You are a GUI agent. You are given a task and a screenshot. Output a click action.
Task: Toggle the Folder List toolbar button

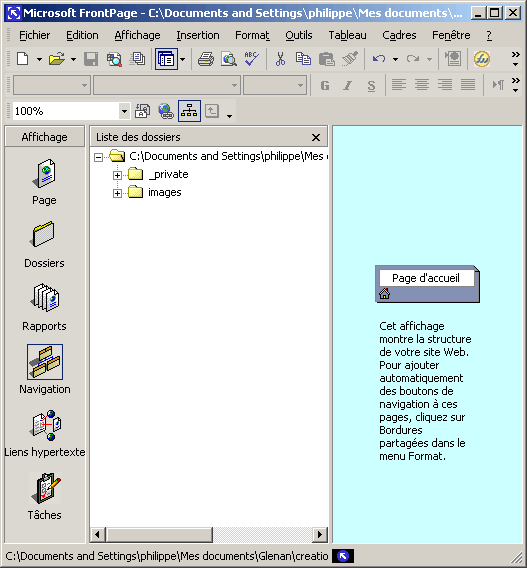167,59
